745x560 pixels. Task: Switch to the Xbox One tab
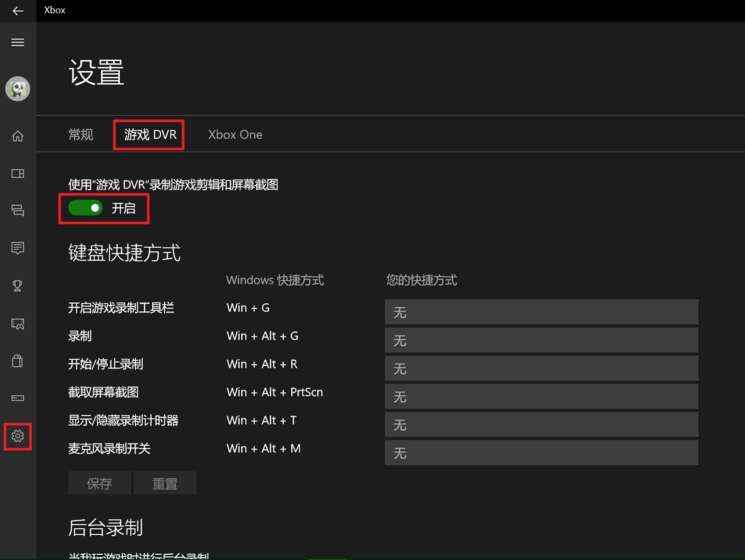pyautogui.click(x=235, y=134)
